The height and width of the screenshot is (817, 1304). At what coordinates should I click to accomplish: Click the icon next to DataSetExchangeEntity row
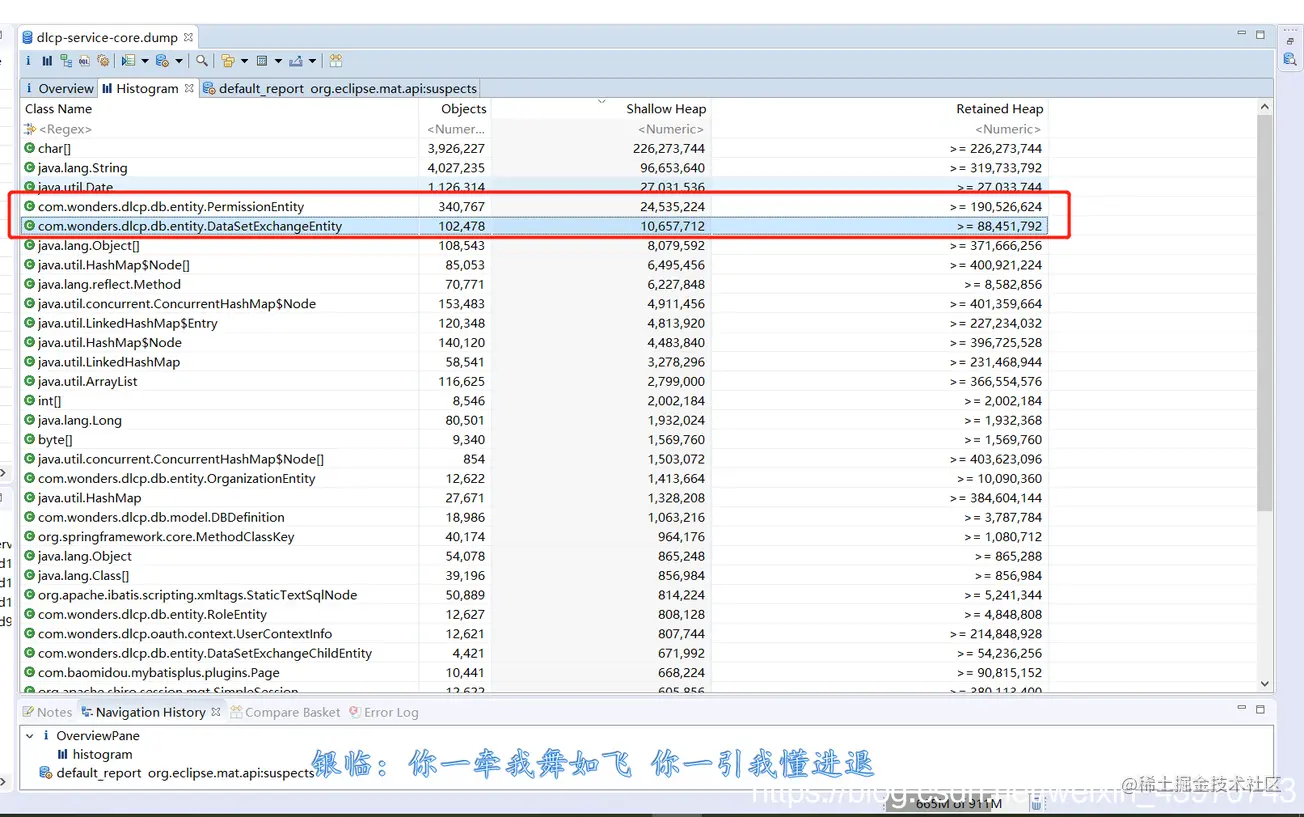point(30,226)
